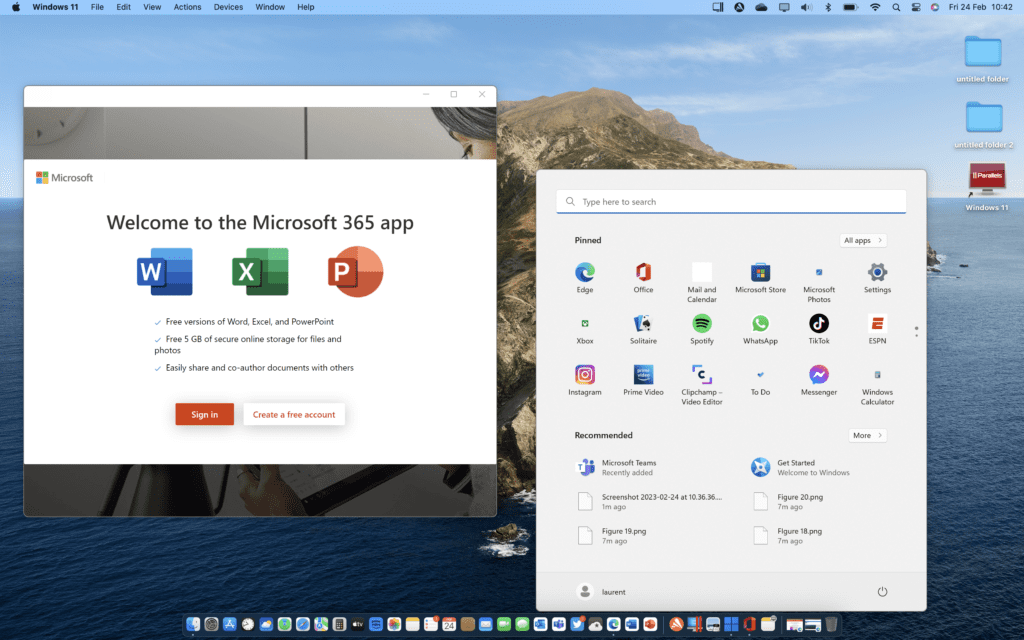Select untitled folder 2 on the desktop
This screenshot has width=1024, height=640.
[984, 125]
